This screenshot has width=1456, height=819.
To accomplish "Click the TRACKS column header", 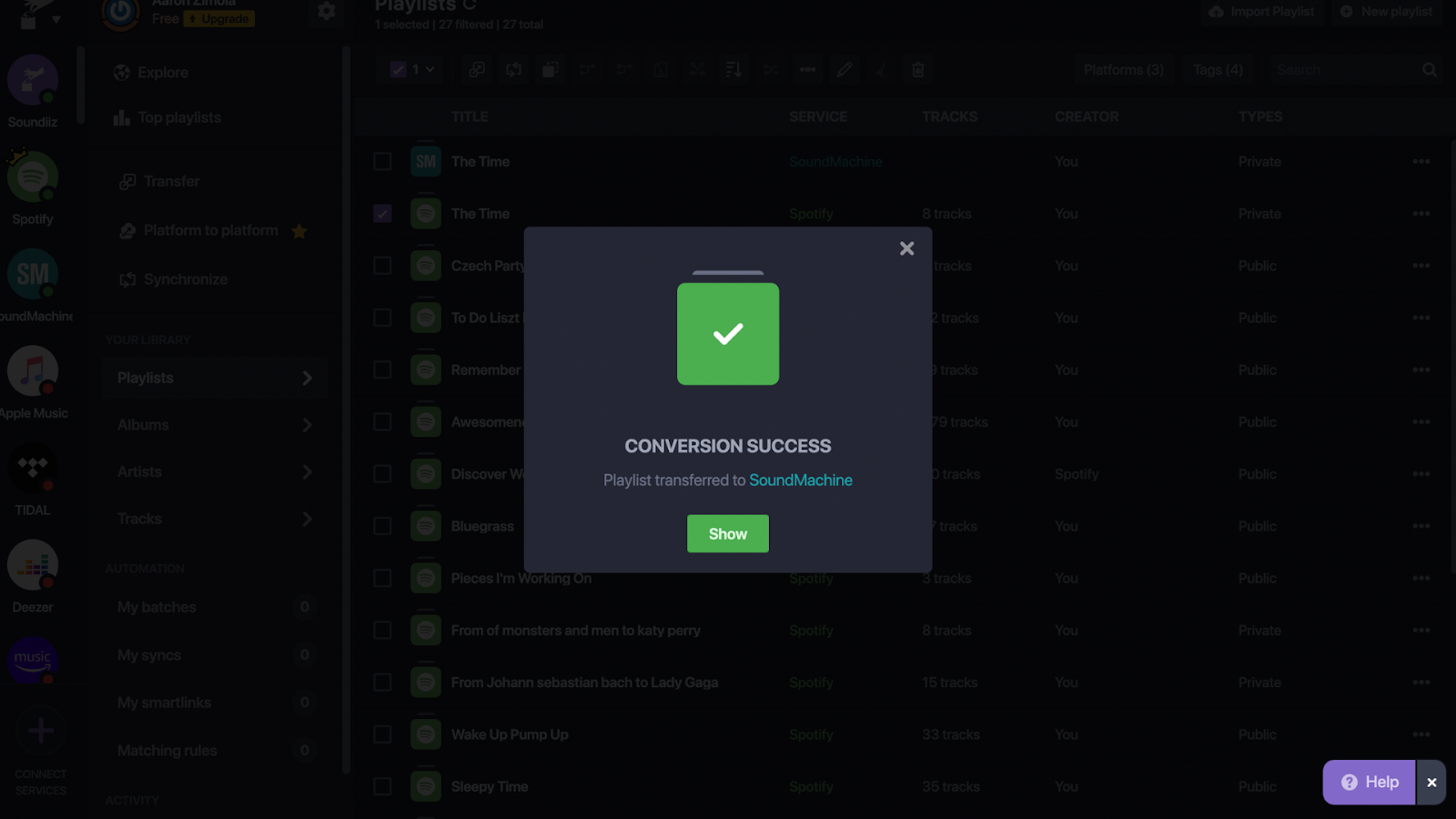I will tap(949, 117).
